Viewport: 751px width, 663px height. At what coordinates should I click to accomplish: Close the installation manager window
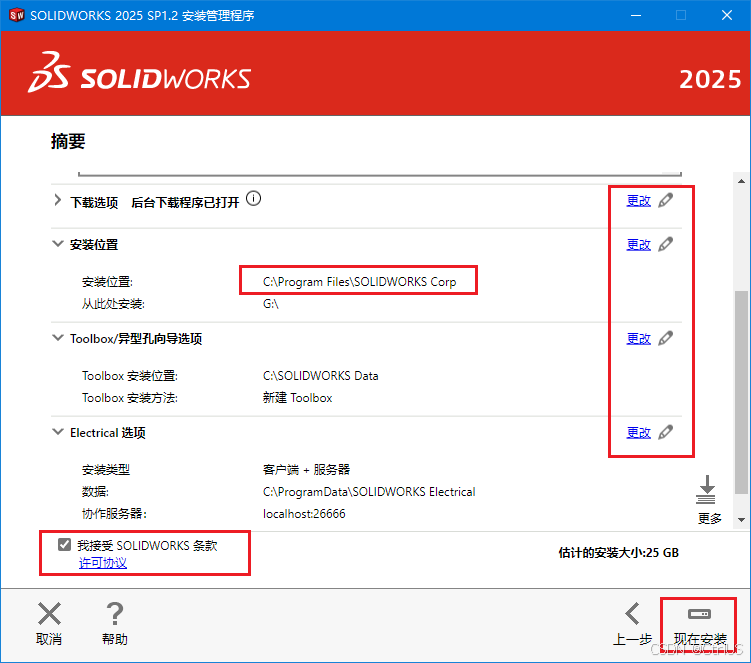pos(727,15)
